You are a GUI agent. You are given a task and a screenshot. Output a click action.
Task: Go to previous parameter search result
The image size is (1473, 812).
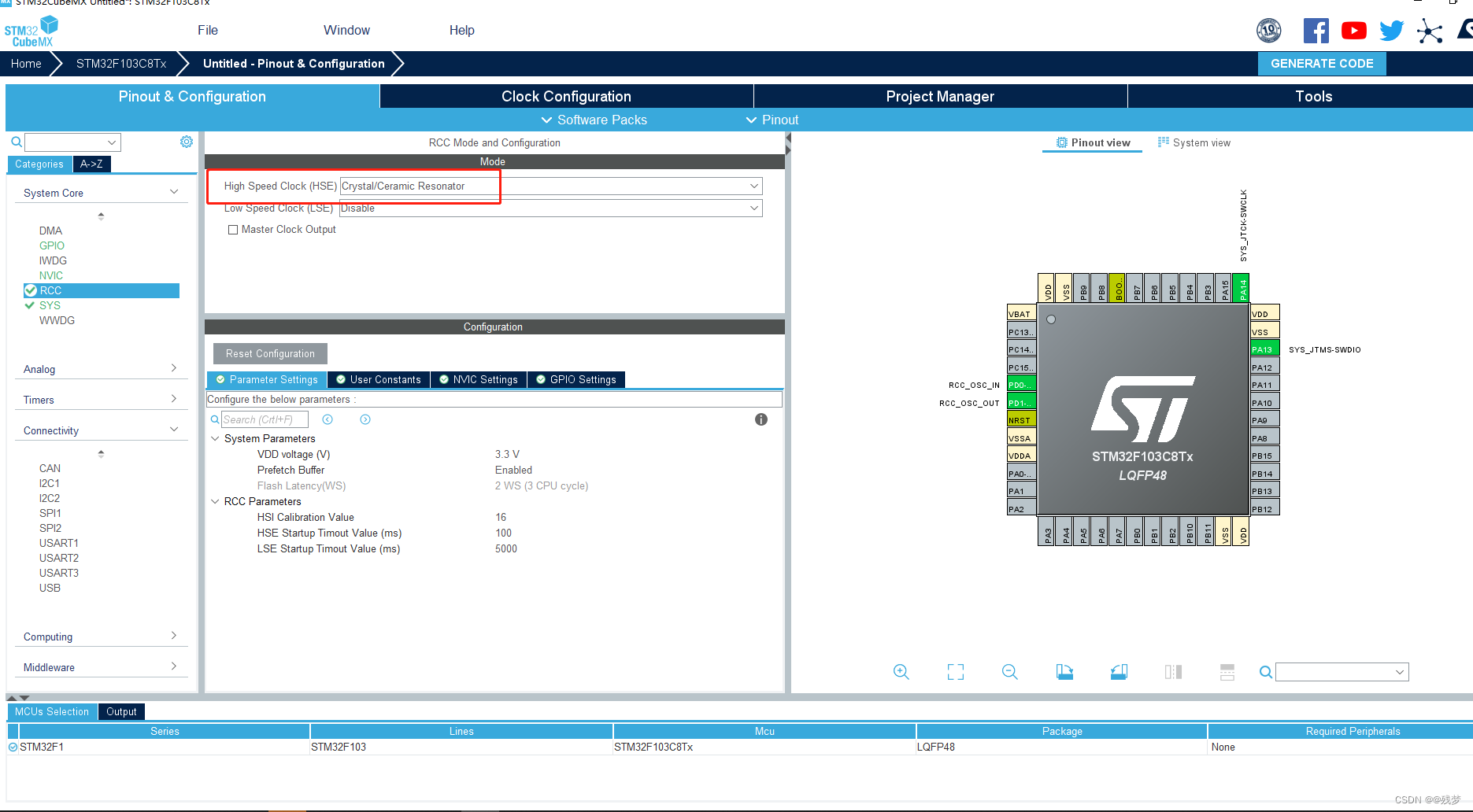[328, 419]
